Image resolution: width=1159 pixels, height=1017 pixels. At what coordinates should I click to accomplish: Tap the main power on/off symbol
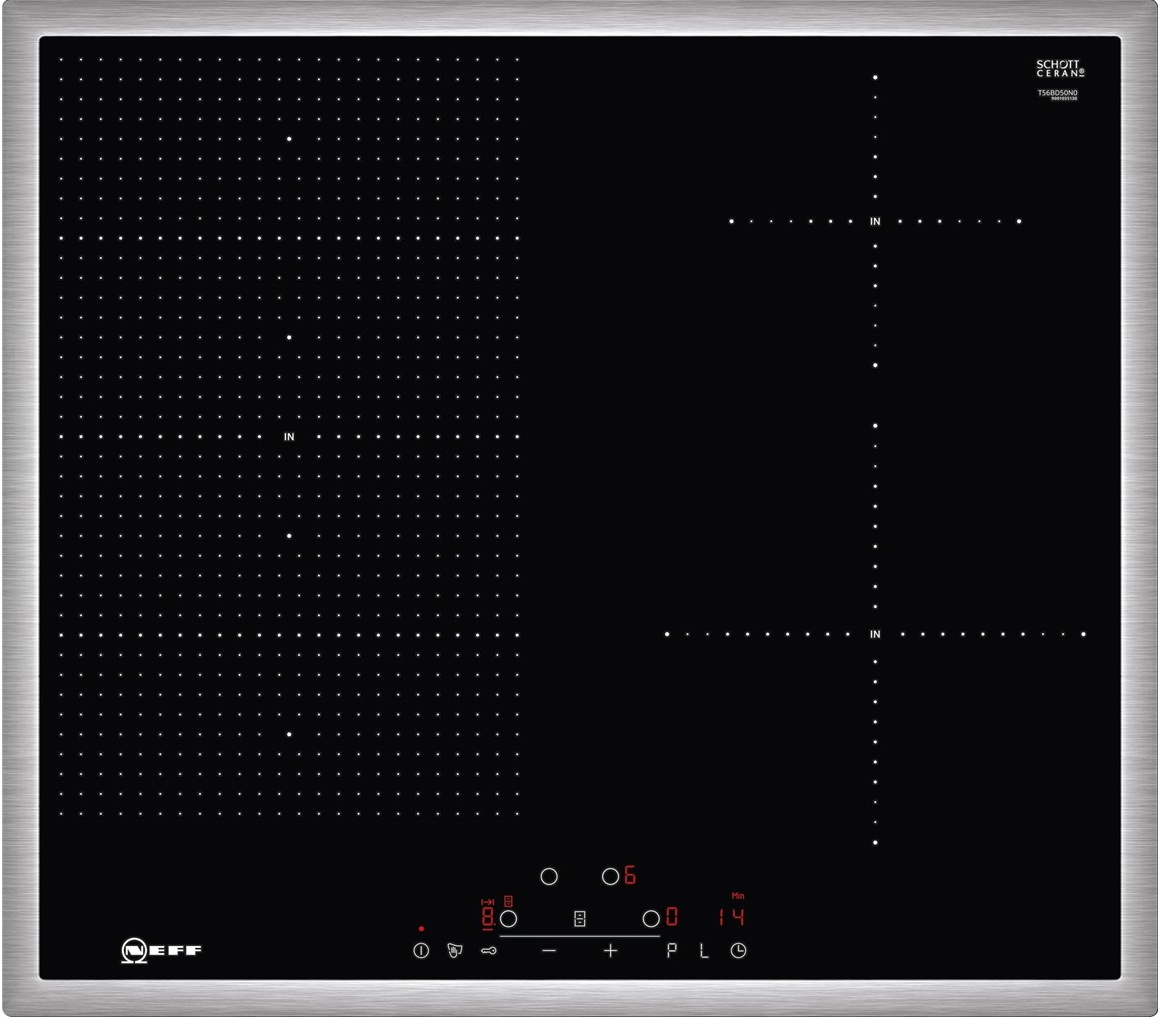(421, 950)
